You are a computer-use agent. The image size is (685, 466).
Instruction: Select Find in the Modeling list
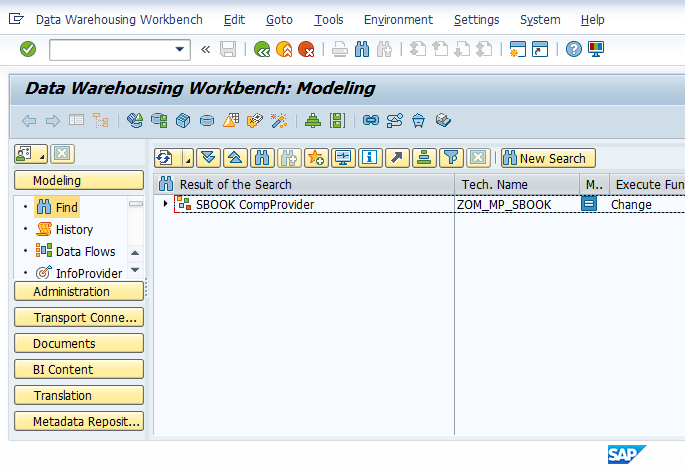(x=57, y=207)
